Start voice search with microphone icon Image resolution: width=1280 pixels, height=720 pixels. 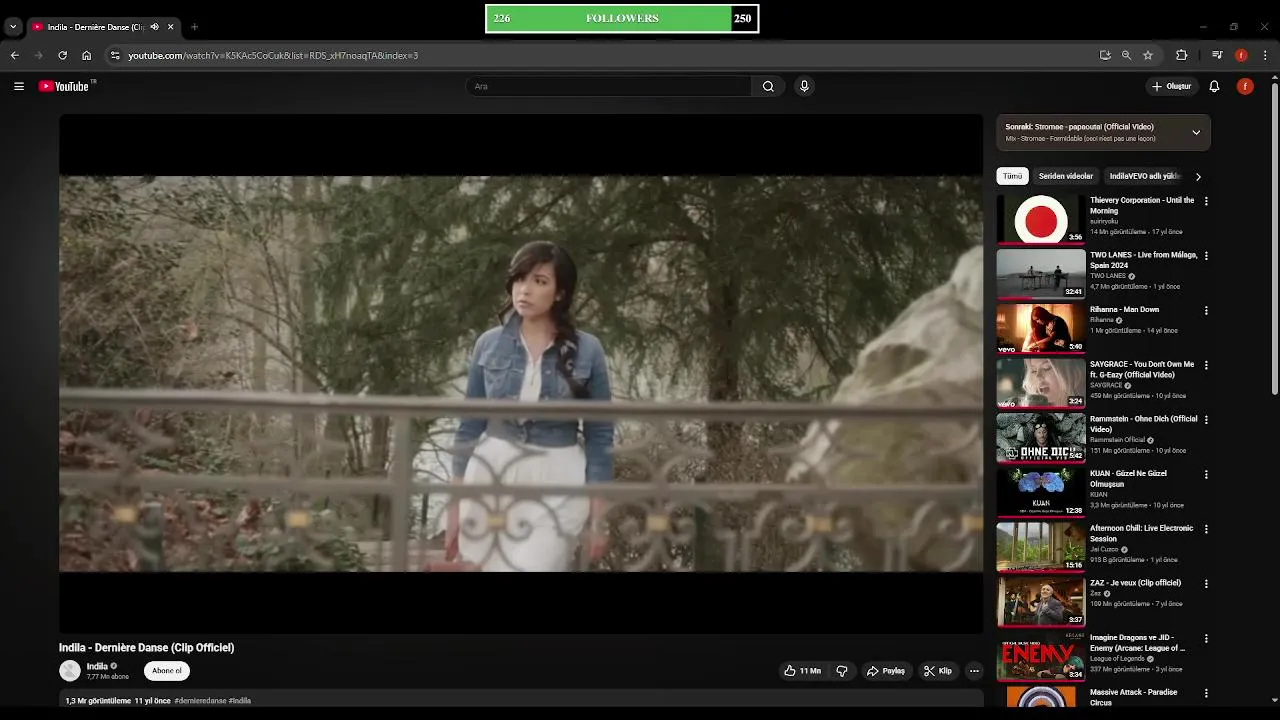coord(804,86)
